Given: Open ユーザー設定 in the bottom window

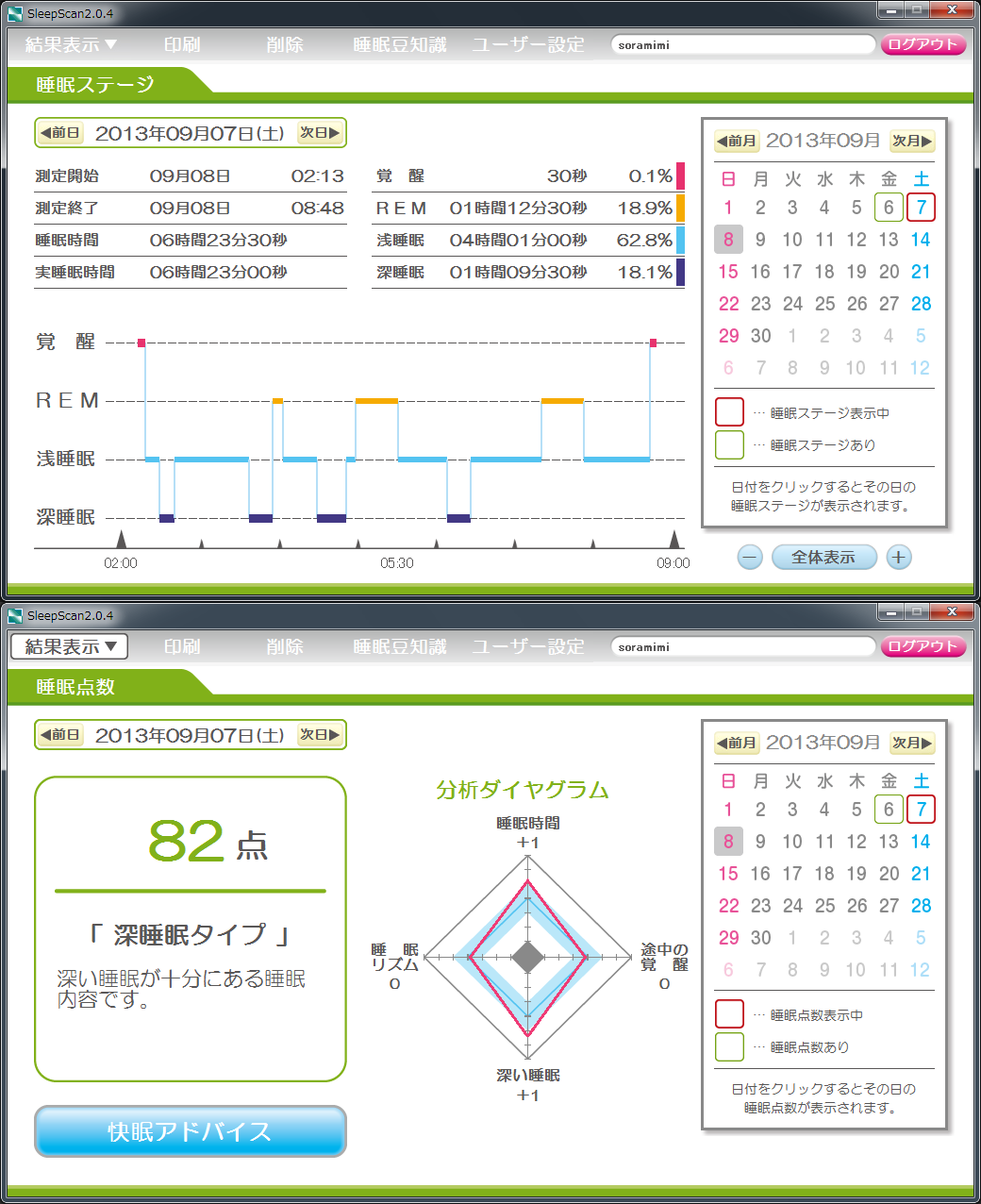Looking at the screenshot, I should 528,646.
